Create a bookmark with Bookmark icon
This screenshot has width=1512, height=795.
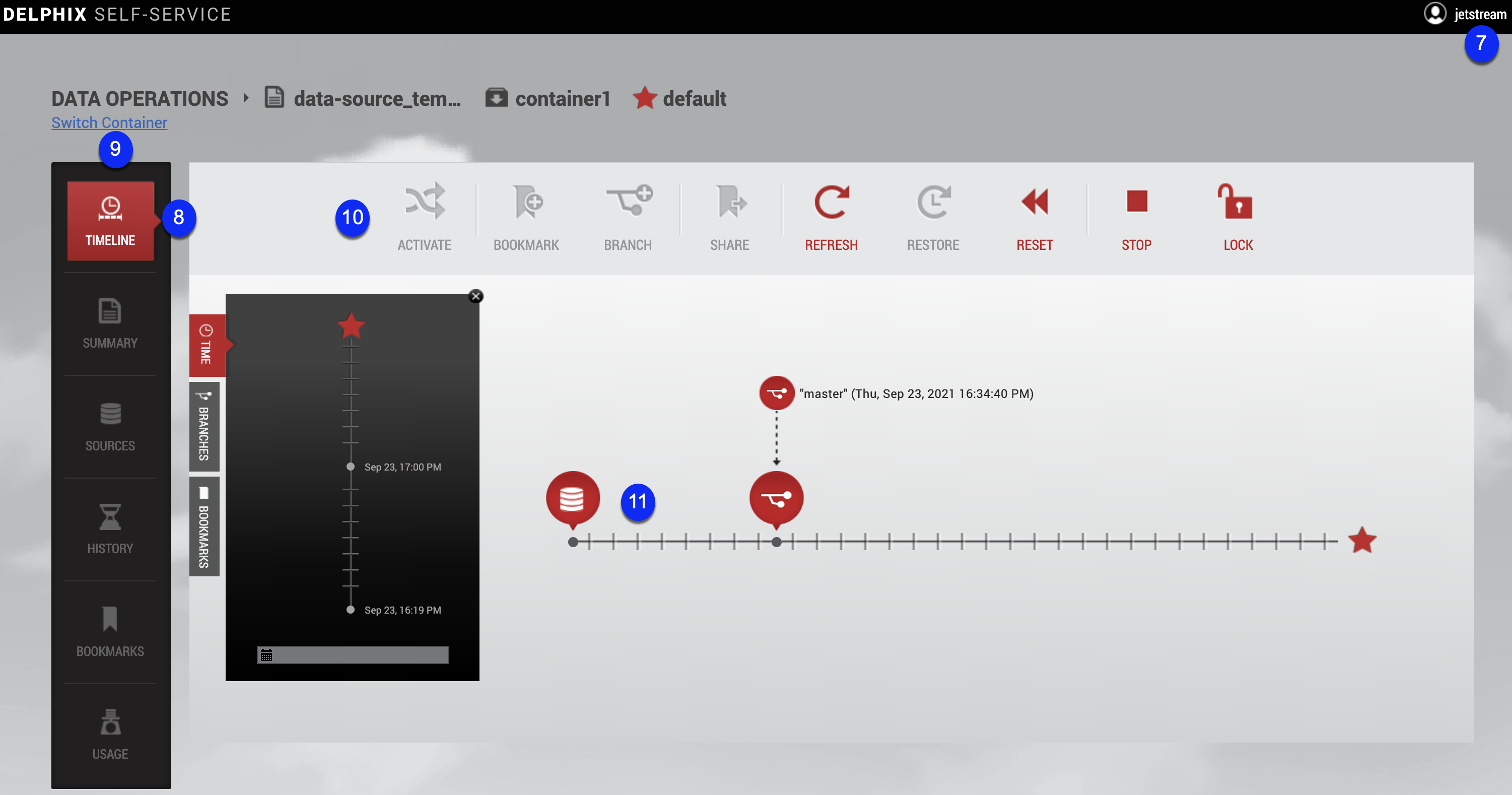[526, 203]
